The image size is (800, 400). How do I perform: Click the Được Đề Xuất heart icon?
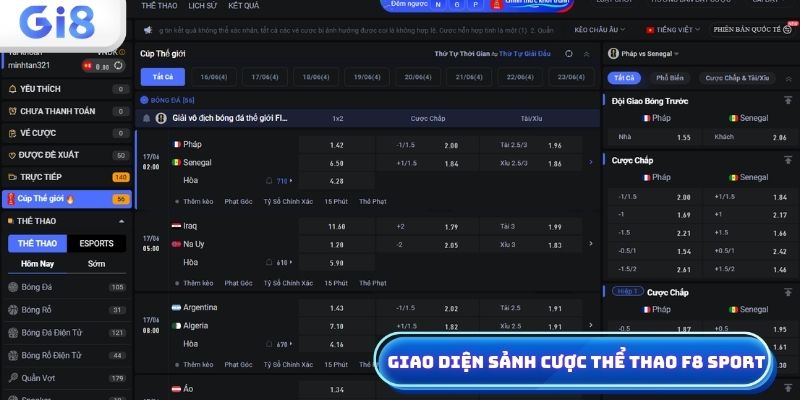[x=13, y=155]
